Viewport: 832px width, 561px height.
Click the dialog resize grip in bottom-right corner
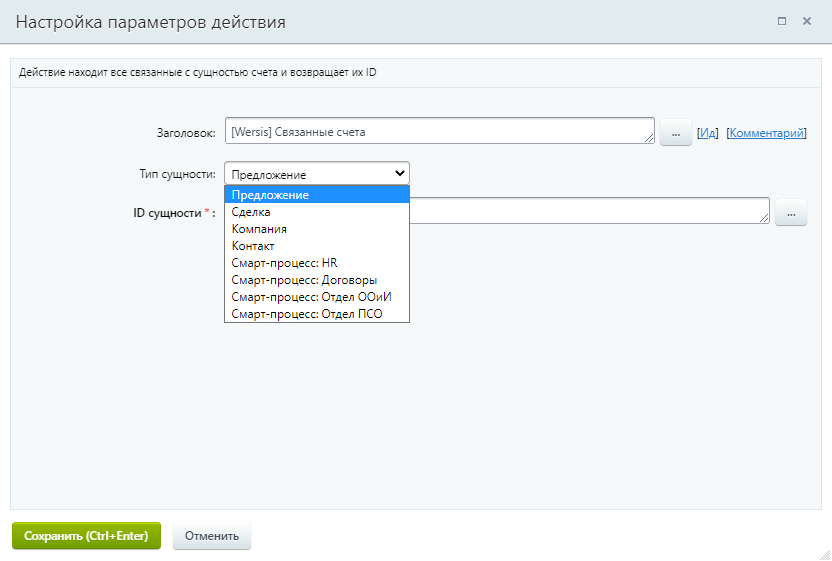point(823,552)
